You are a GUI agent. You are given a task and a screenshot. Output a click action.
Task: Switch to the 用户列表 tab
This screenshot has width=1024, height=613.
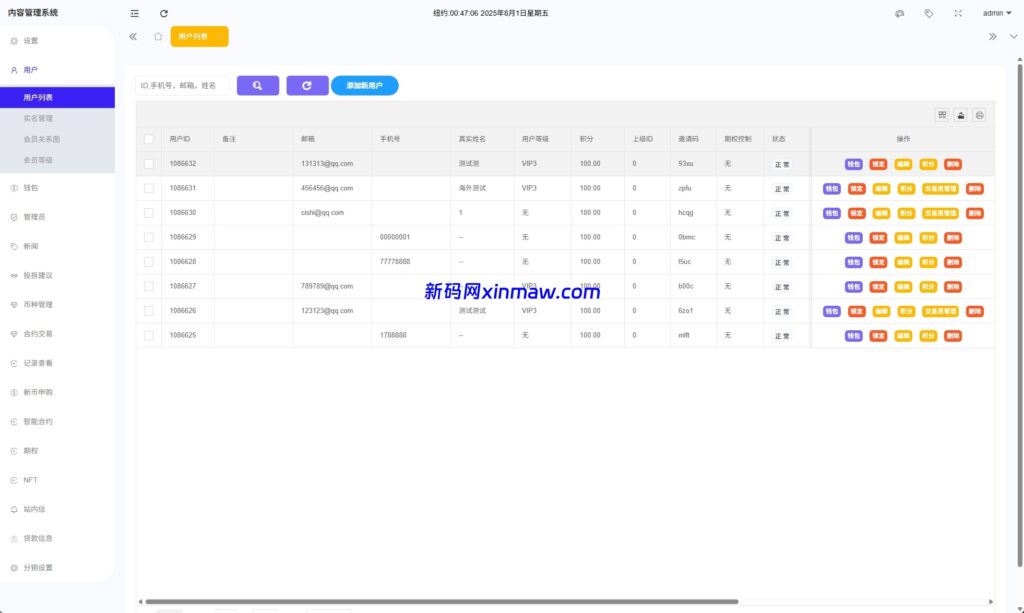click(x=193, y=36)
